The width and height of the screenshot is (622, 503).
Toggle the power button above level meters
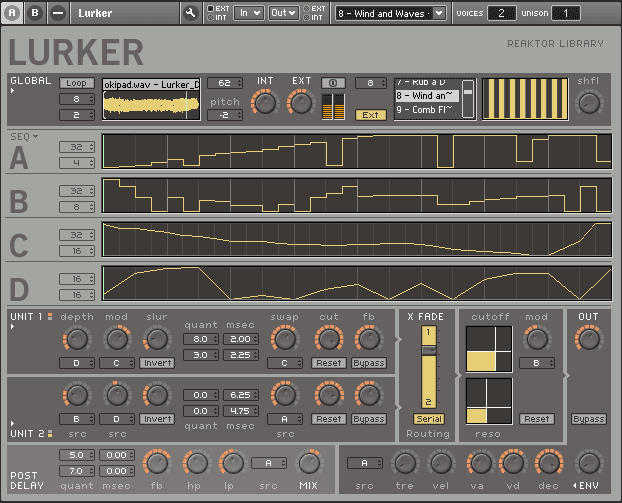pyautogui.click(x=333, y=83)
